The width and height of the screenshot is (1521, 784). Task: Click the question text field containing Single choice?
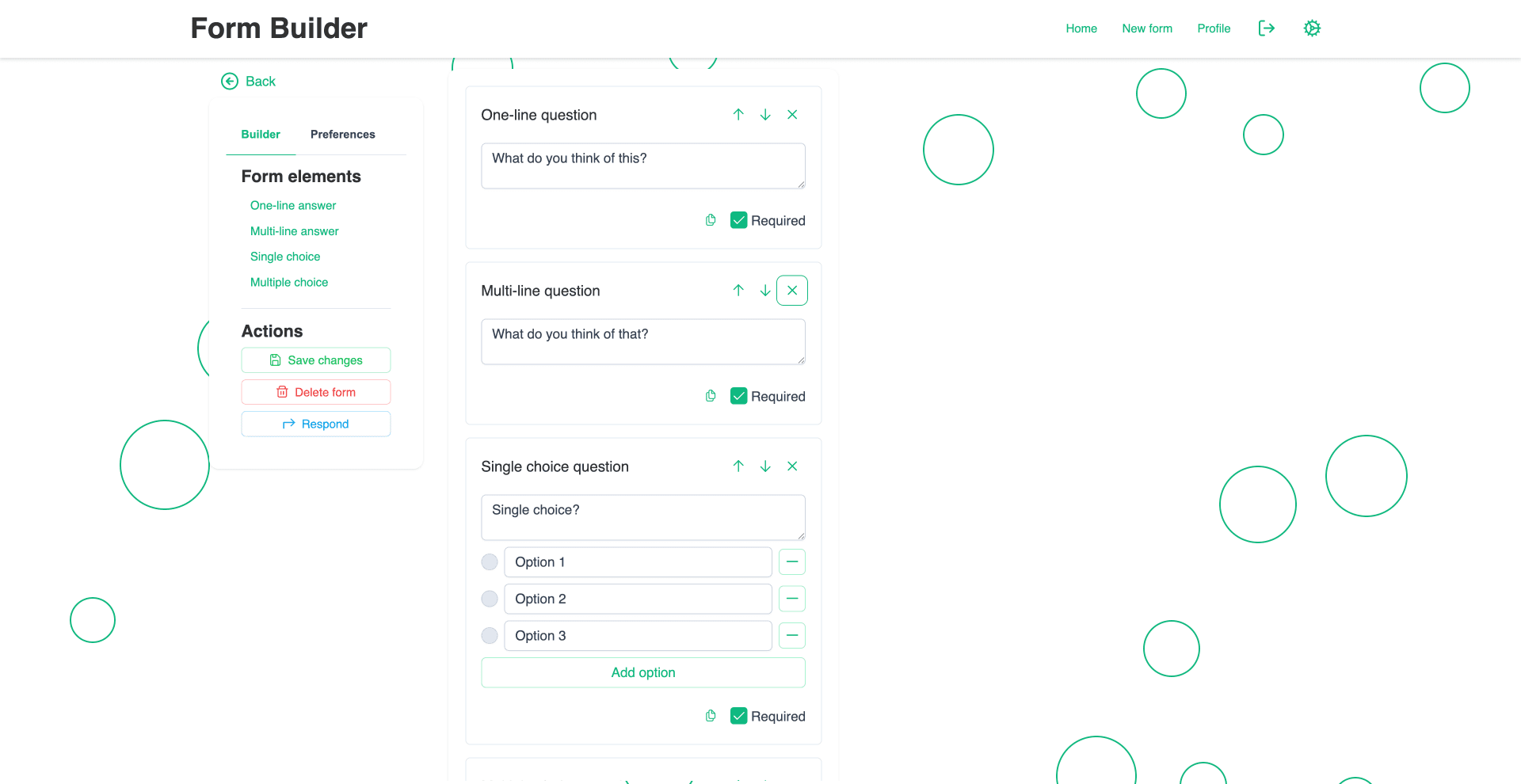point(642,517)
